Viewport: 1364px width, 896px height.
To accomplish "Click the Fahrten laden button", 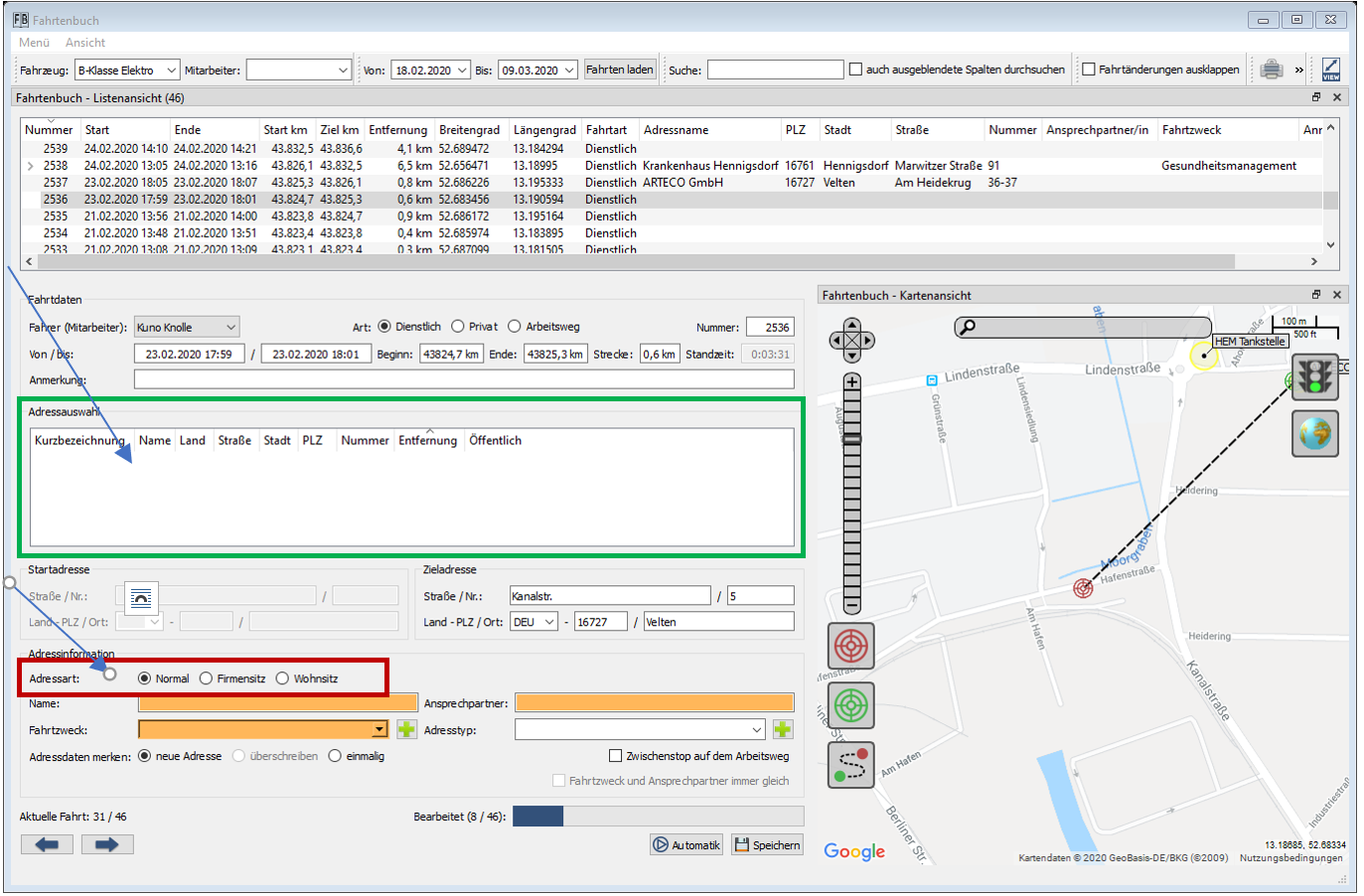I will pyautogui.click(x=619, y=70).
